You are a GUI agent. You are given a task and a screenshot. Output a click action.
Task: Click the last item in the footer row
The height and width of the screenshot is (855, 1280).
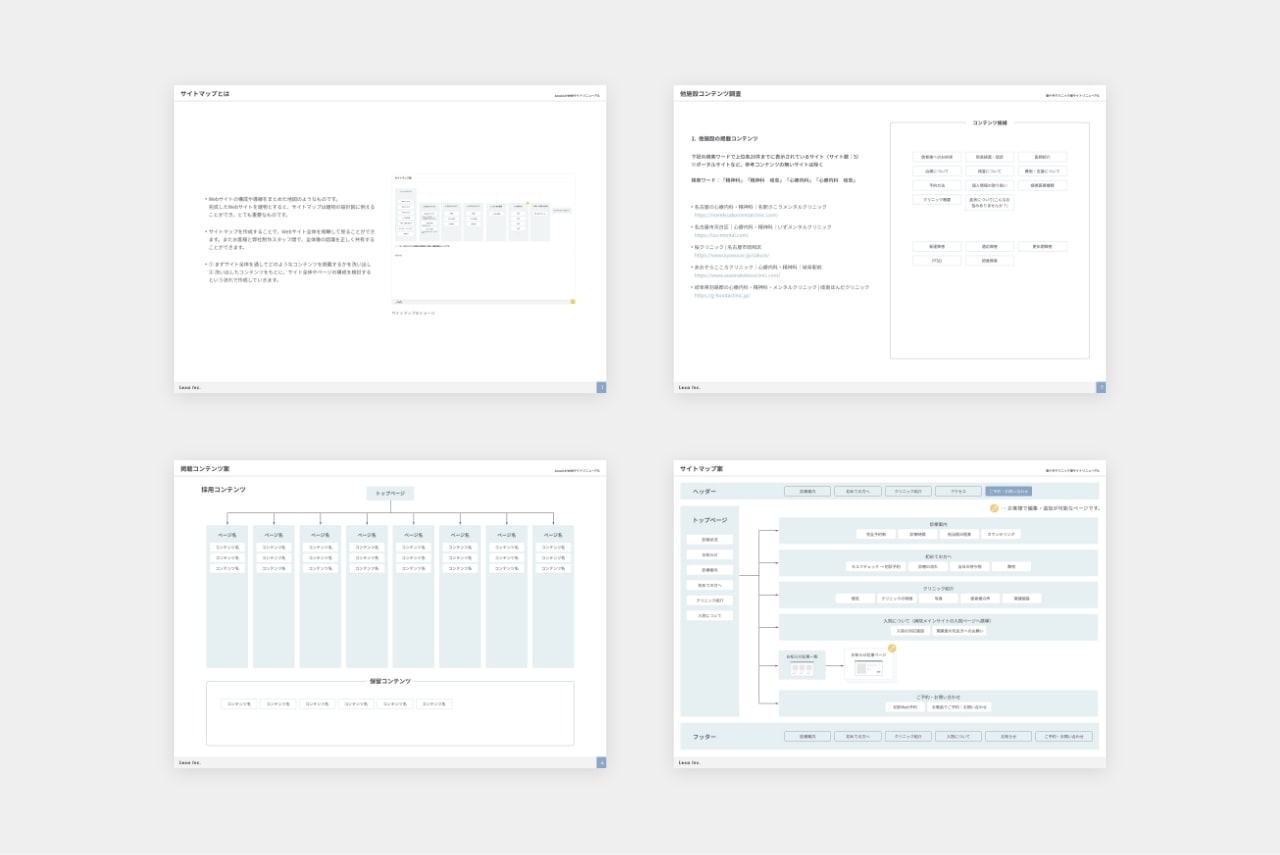tap(1063, 736)
